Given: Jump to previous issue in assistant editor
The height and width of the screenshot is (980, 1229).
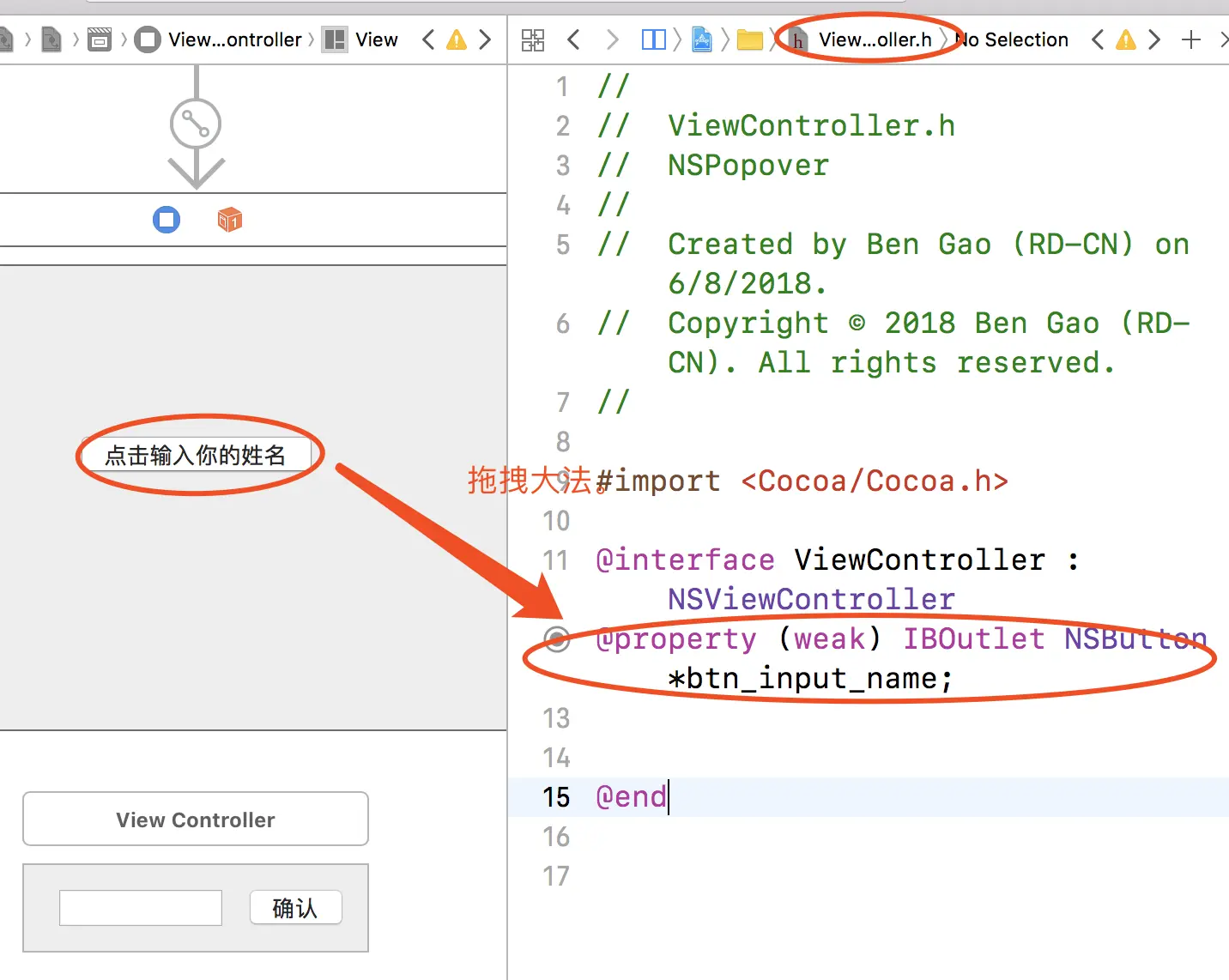Looking at the screenshot, I should [x=1098, y=39].
